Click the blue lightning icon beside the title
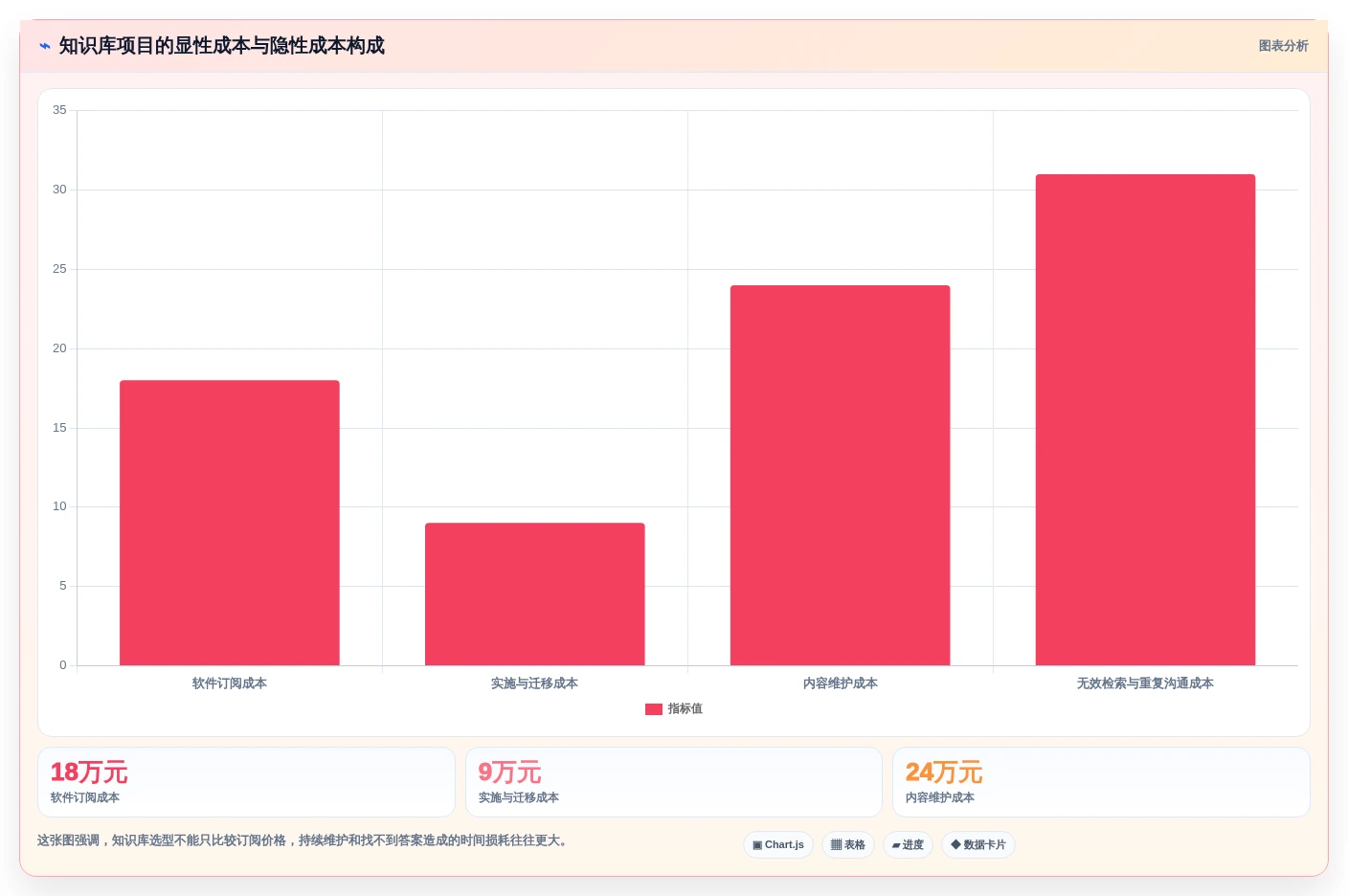1348x896 pixels. click(45, 46)
